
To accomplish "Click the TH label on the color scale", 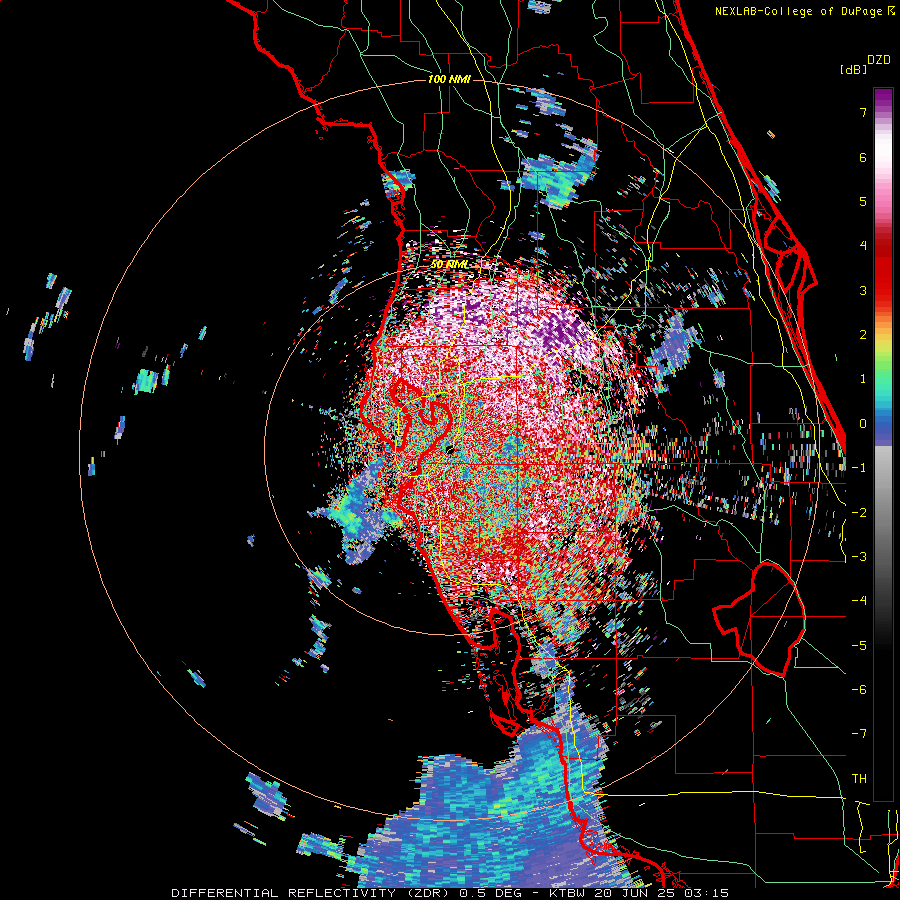I will pos(859,779).
